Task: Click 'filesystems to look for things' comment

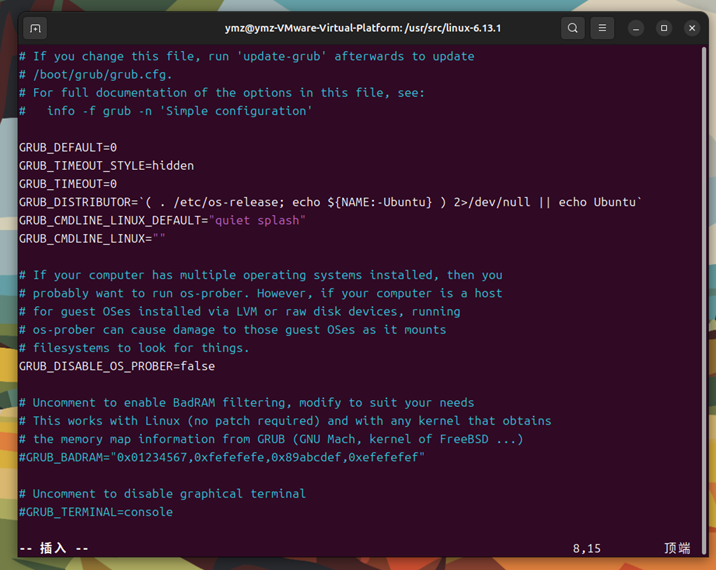Action: pyautogui.click(x=134, y=348)
